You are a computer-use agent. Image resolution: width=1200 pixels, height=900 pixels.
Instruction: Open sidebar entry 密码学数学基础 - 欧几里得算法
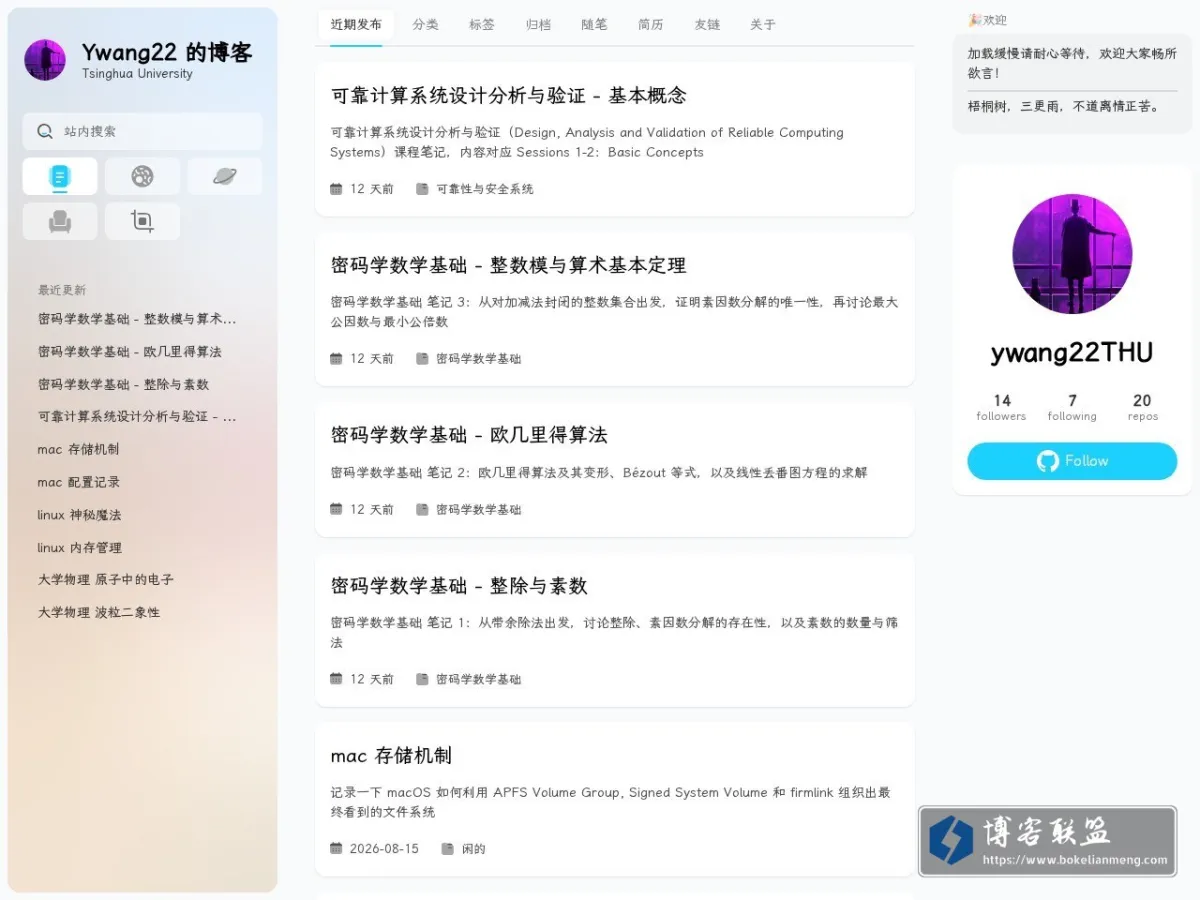point(130,352)
